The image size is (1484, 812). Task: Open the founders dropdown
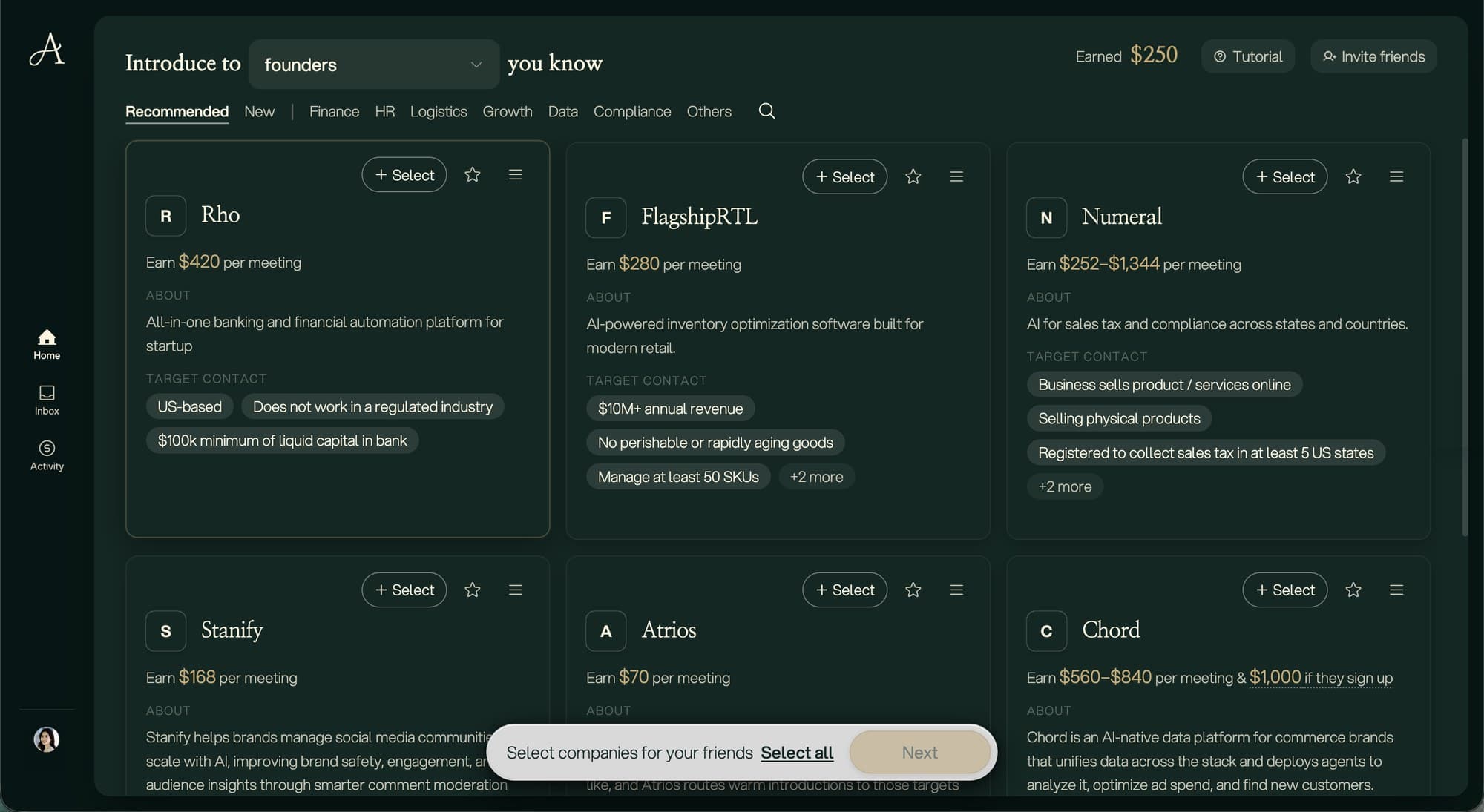[374, 65]
